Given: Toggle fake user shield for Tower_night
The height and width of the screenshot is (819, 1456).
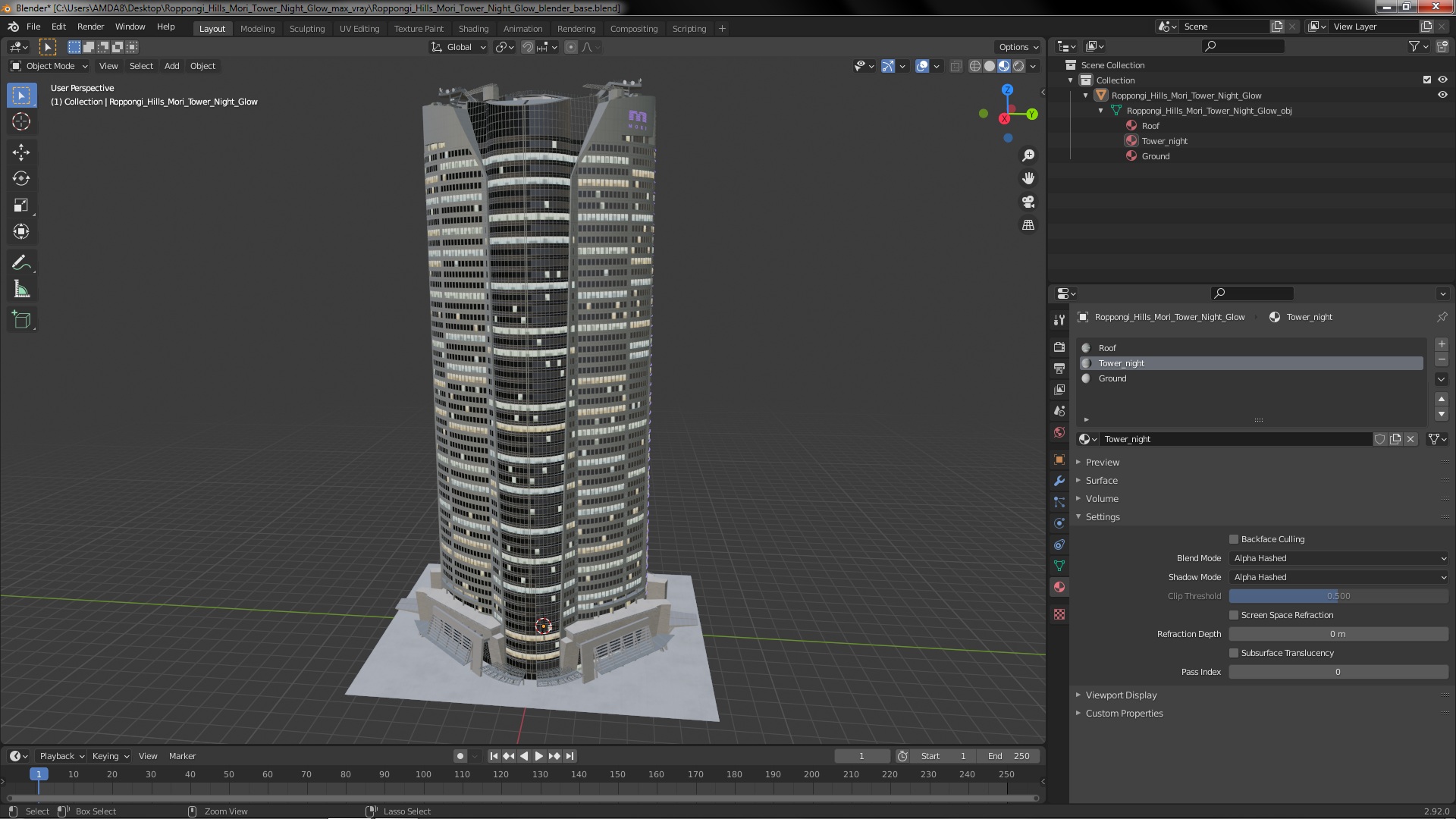Looking at the screenshot, I should tap(1380, 439).
